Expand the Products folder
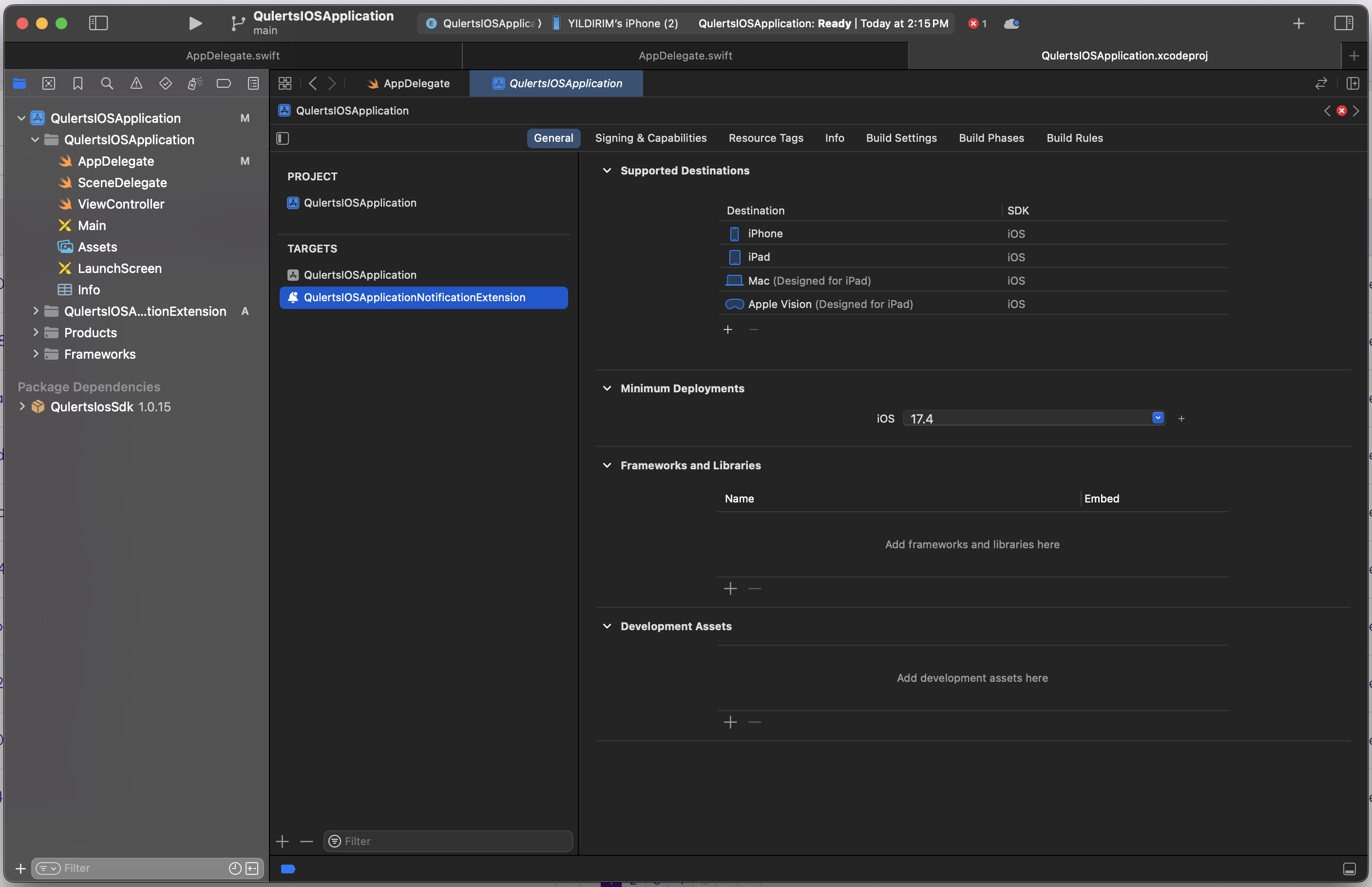1372x887 pixels. click(x=36, y=332)
